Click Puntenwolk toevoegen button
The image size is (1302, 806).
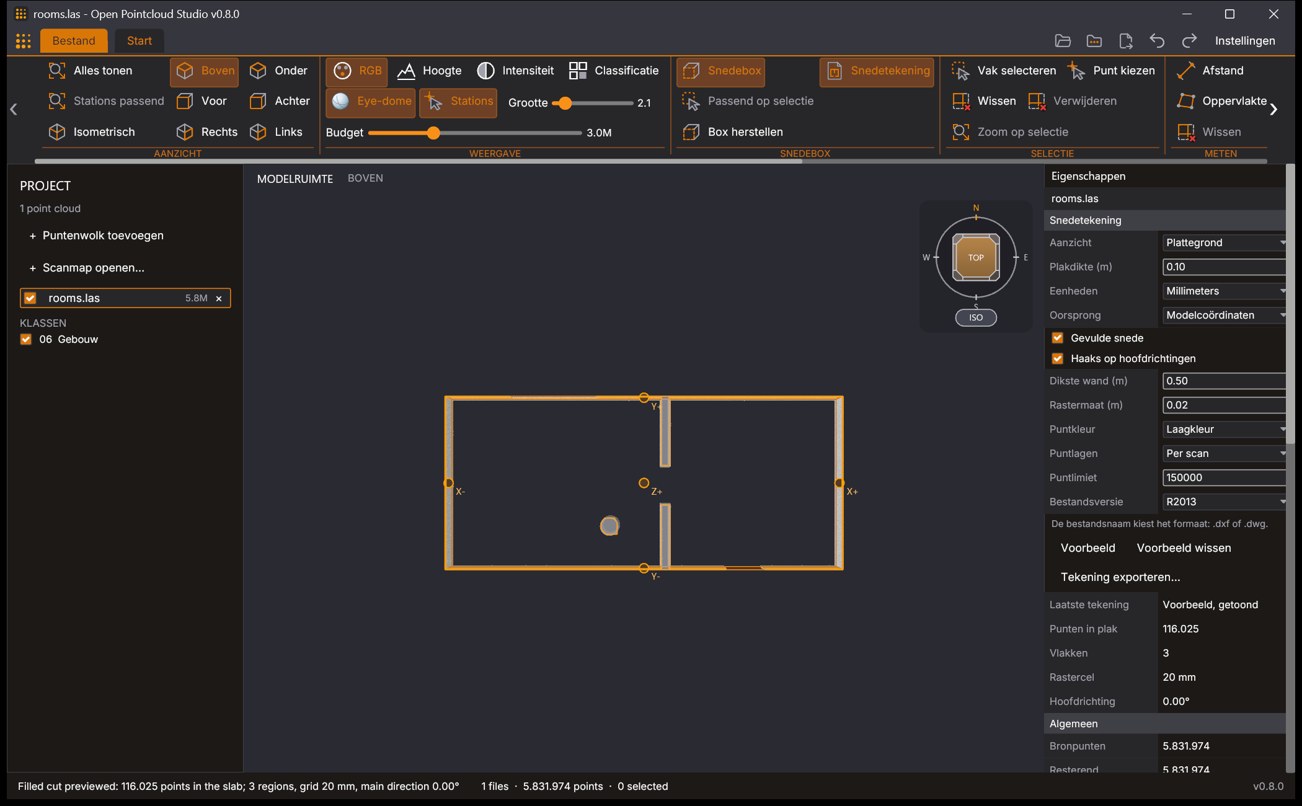[96, 236]
